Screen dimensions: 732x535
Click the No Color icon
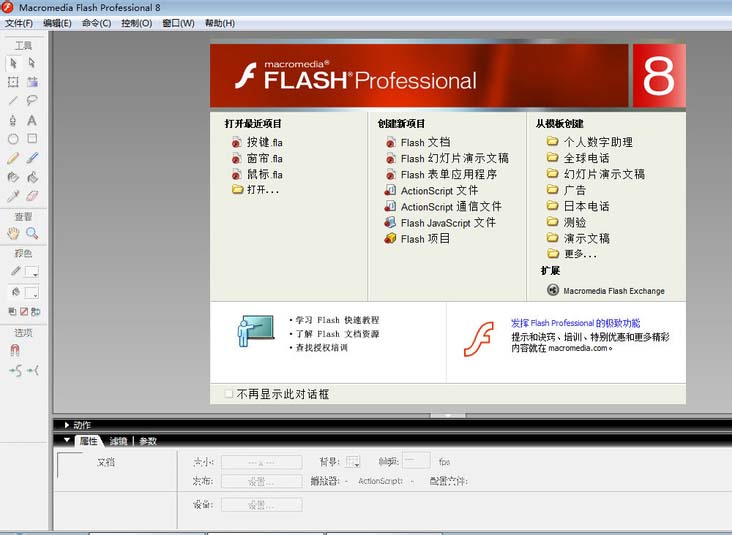click(24, 311)
